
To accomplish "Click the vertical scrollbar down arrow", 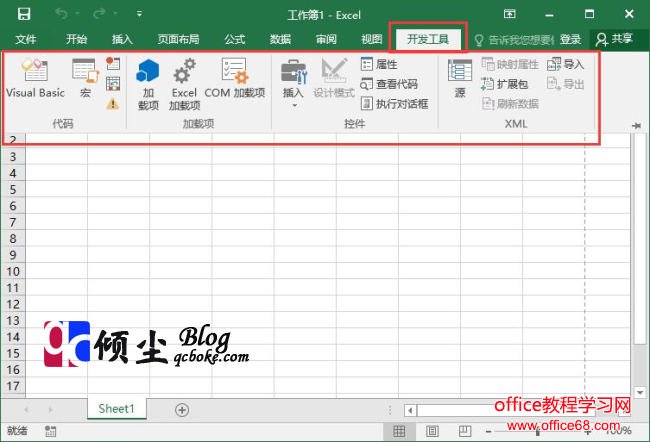I will 640,392.
